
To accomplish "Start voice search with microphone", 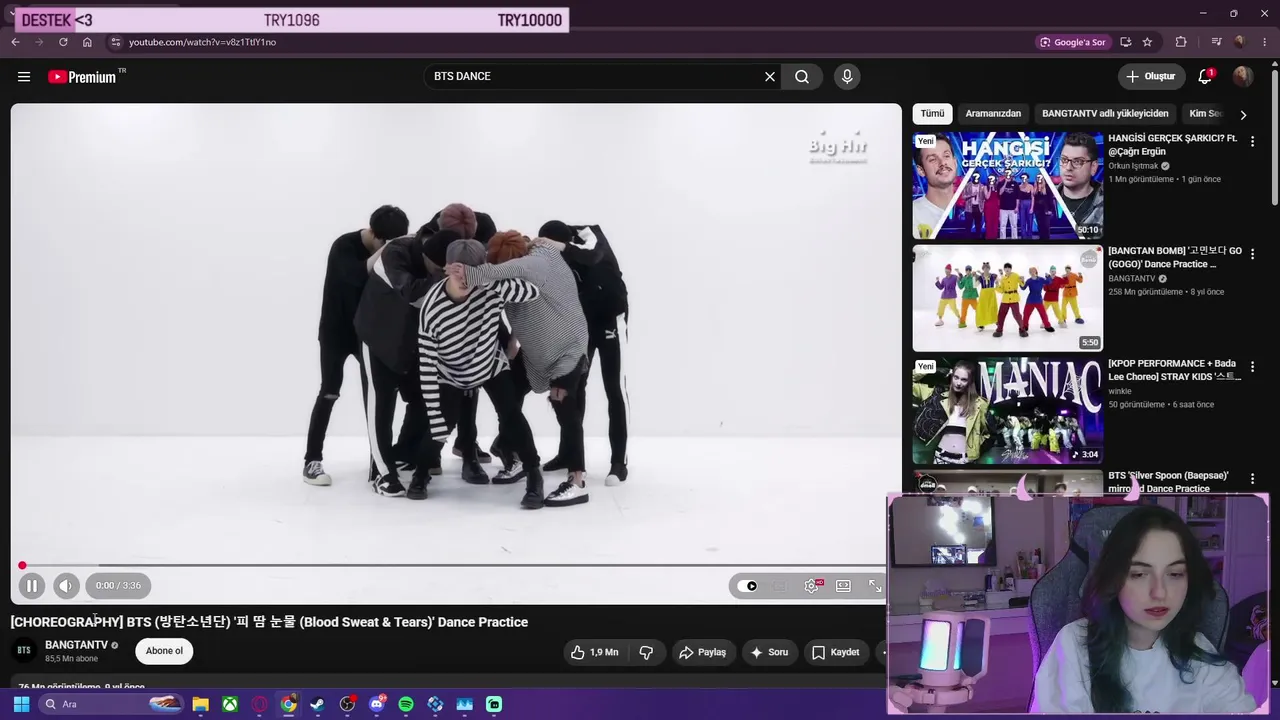I will click(847, 77).
